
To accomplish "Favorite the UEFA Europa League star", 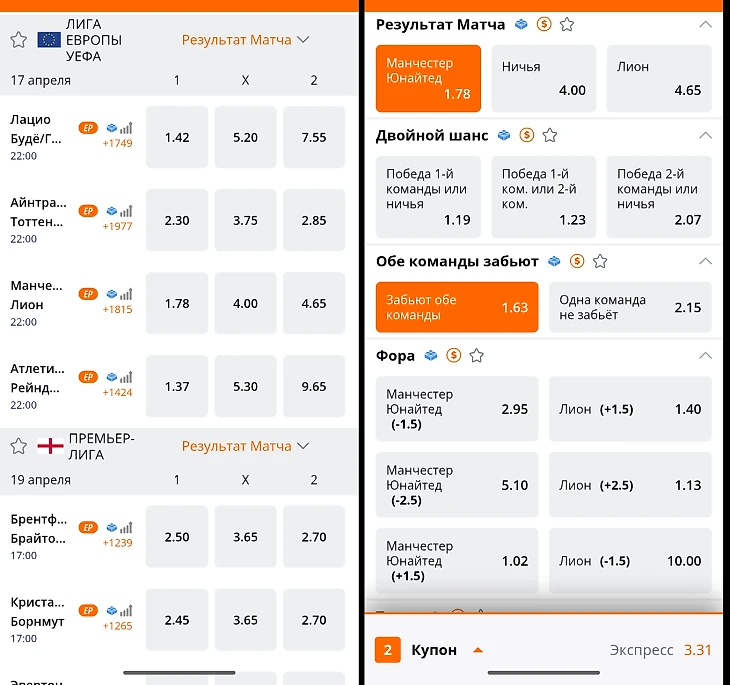I will point(18,40).
